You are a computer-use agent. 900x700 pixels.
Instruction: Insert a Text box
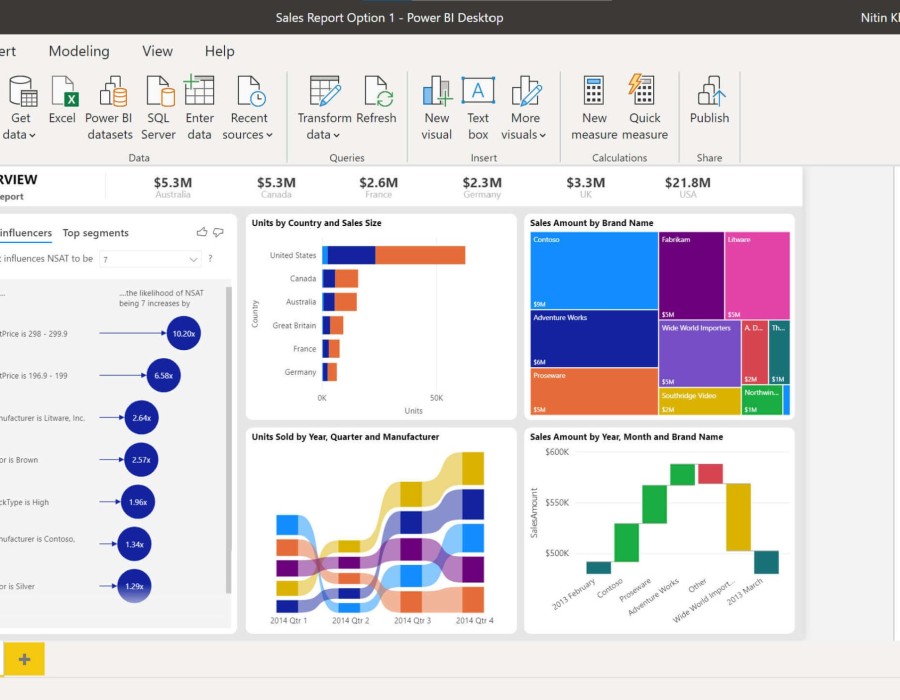pos(478,92)
